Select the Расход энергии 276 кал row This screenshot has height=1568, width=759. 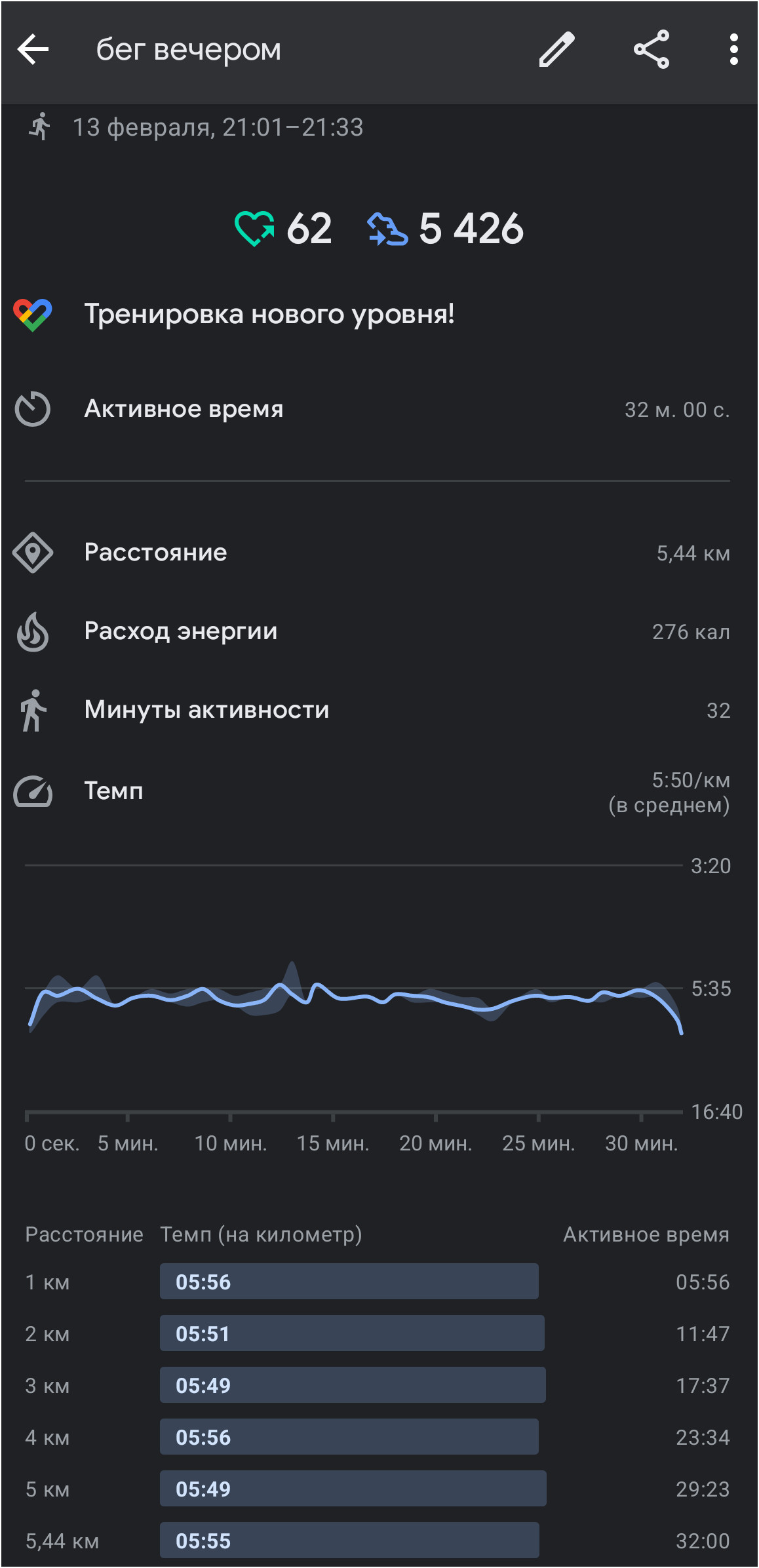pos(379,631)
